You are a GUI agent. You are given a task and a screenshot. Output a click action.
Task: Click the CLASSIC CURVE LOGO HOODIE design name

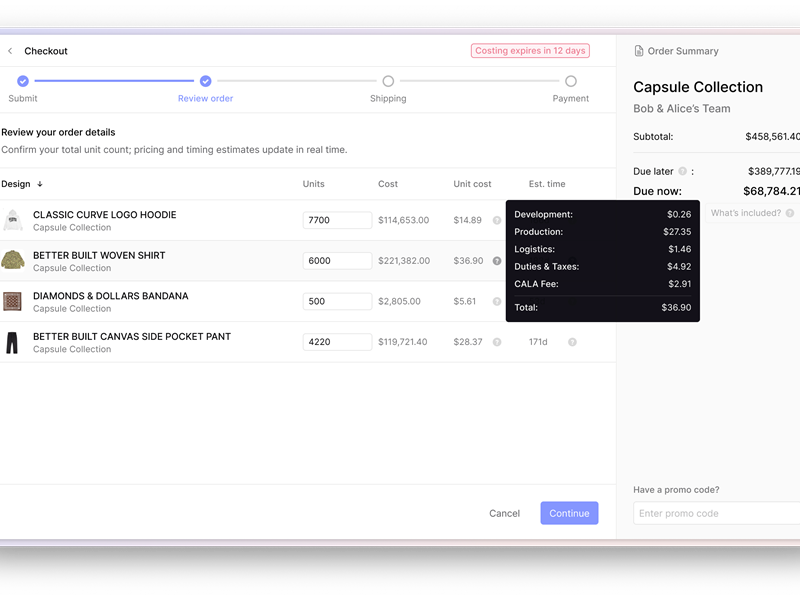tap(105, 215)
